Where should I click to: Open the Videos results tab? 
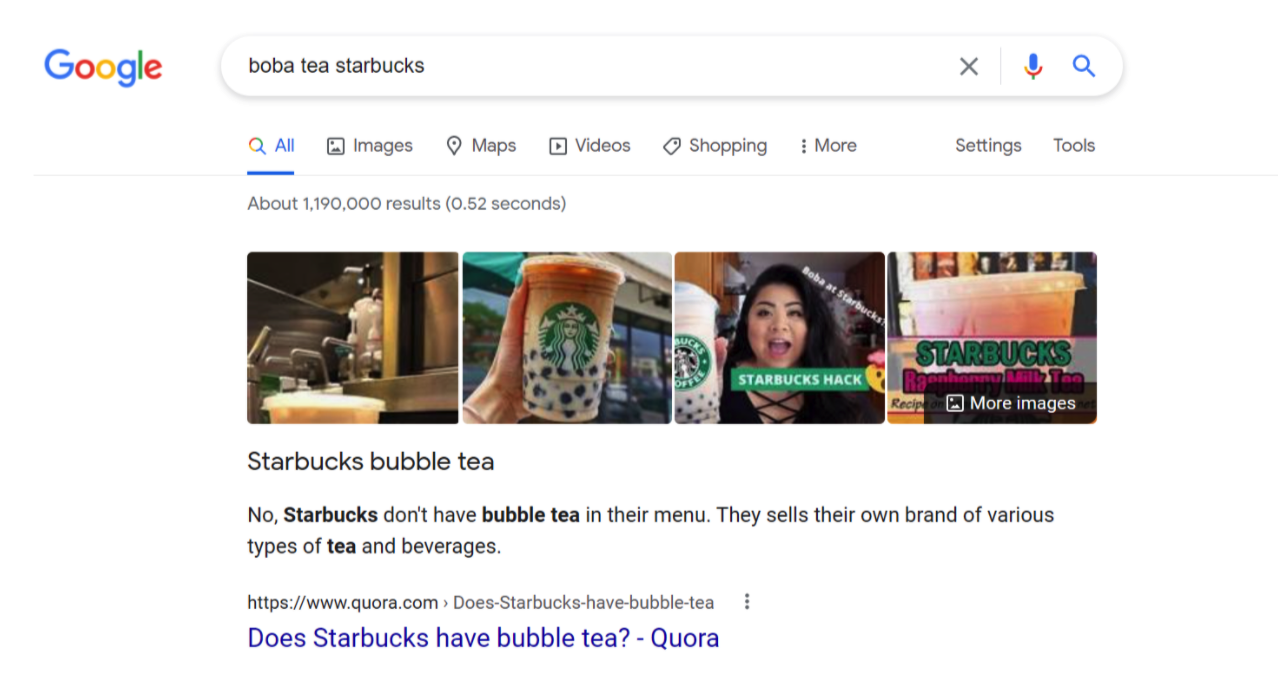pyautogui.click(x=590, y=146)
